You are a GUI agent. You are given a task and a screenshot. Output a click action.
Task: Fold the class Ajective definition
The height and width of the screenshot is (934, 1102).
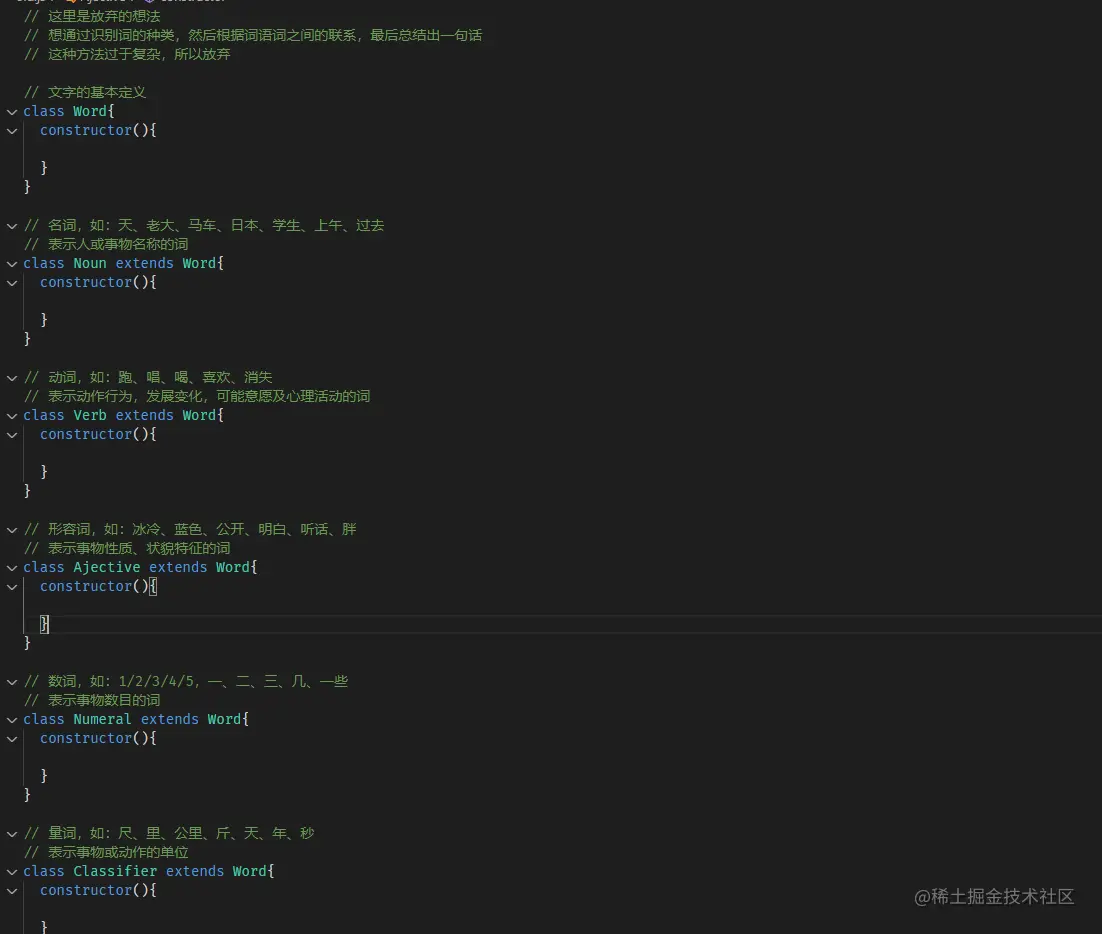[x=12, y=568]
